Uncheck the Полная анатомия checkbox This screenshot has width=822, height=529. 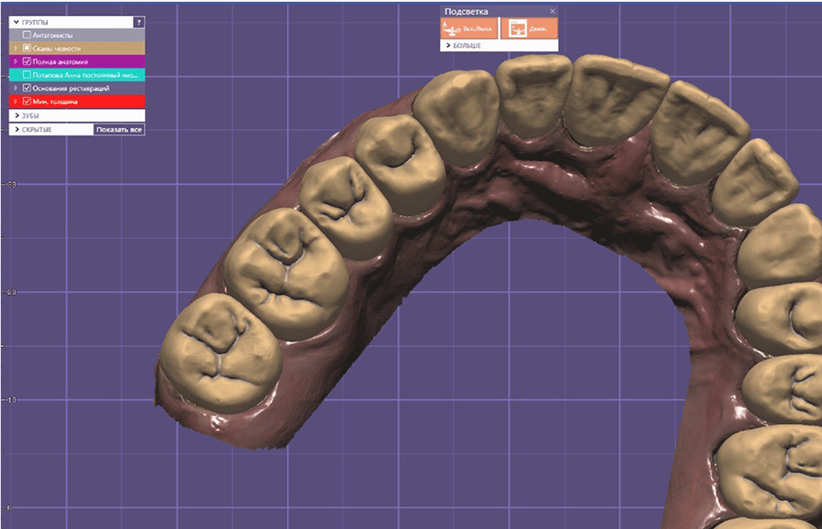pos(27,61)
